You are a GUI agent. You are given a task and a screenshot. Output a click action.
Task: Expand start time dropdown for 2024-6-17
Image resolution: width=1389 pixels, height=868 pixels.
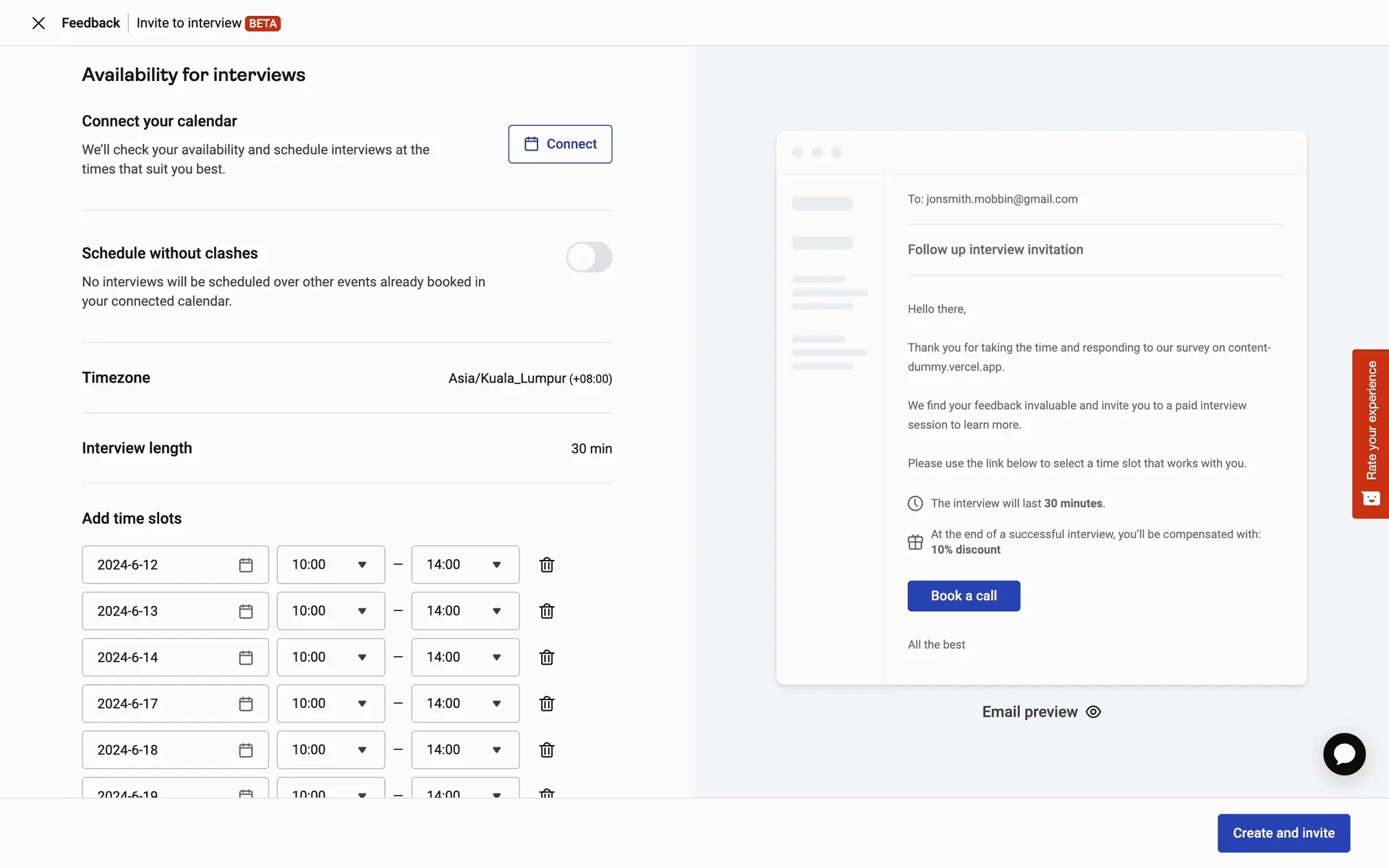331,704
